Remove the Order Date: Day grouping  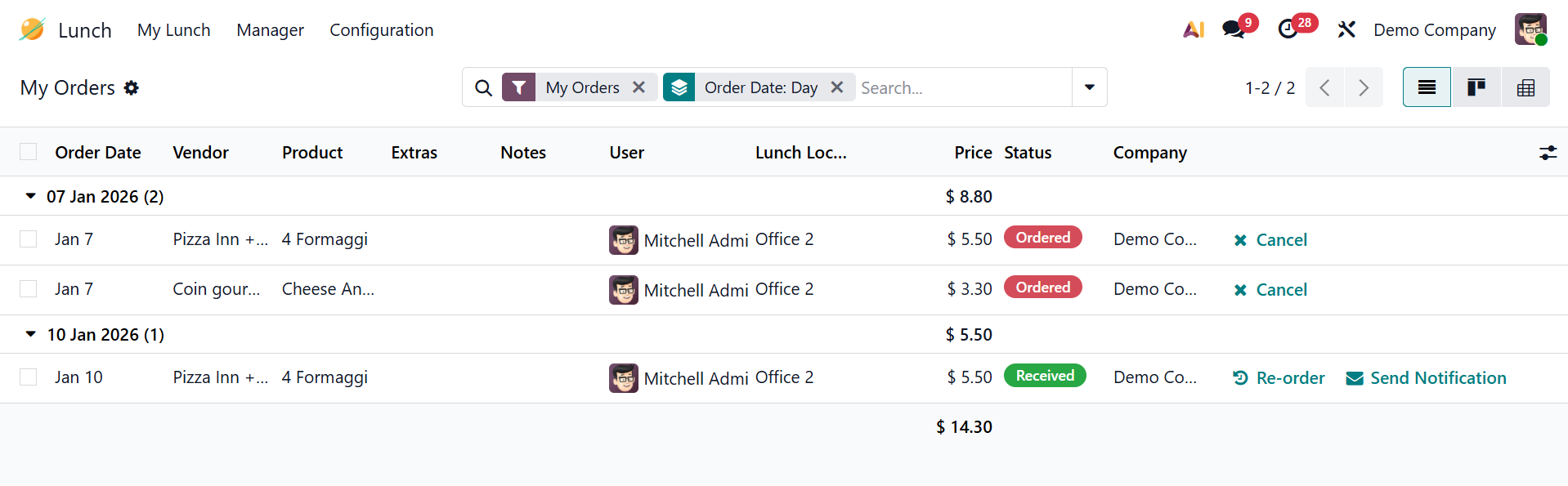click(x=837, y=87)
